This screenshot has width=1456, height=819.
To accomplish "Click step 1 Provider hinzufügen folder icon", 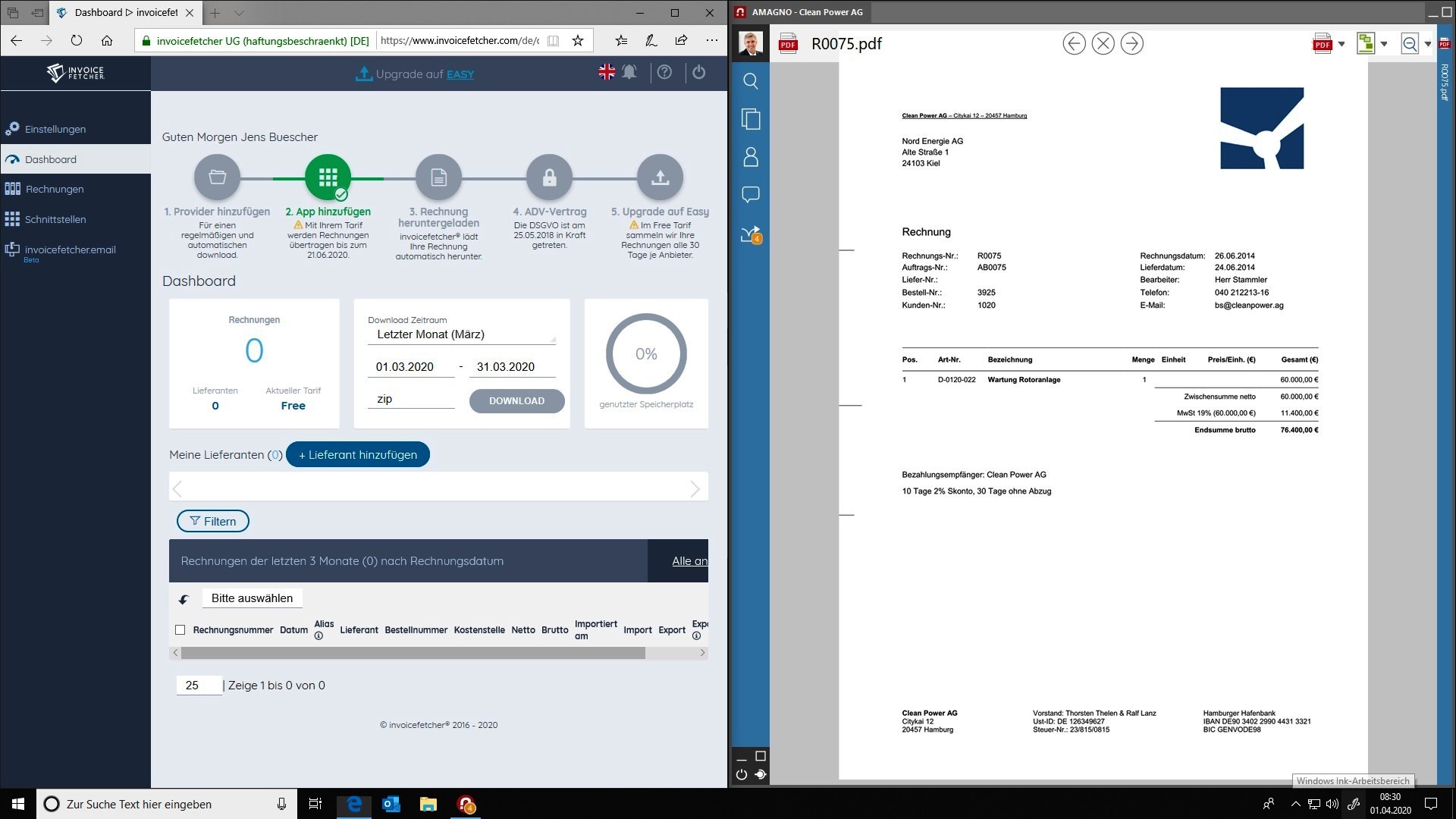I will click(217, 177).
